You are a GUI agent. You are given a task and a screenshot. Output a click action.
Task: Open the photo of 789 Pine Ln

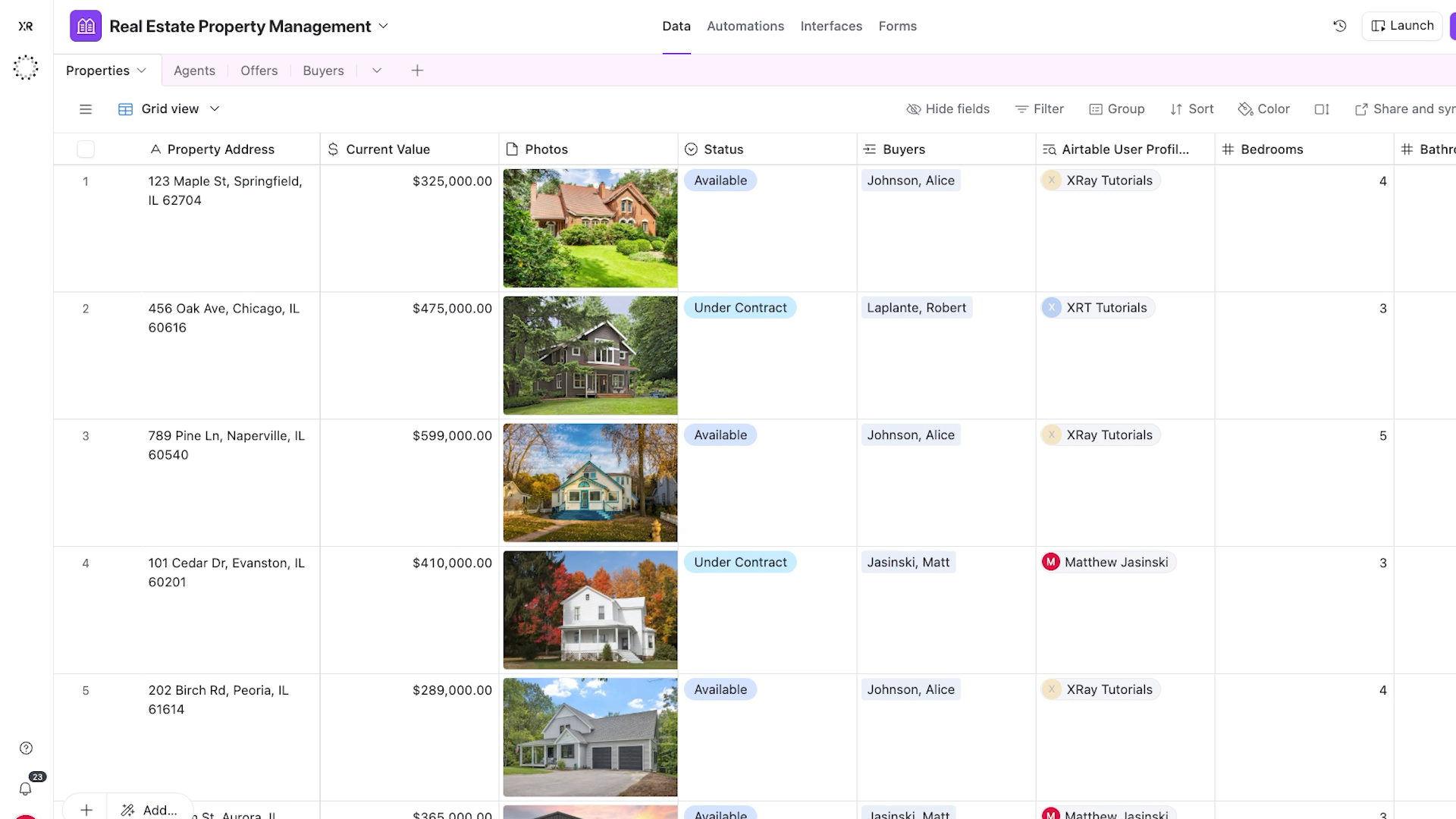click(x=590, y=482)
